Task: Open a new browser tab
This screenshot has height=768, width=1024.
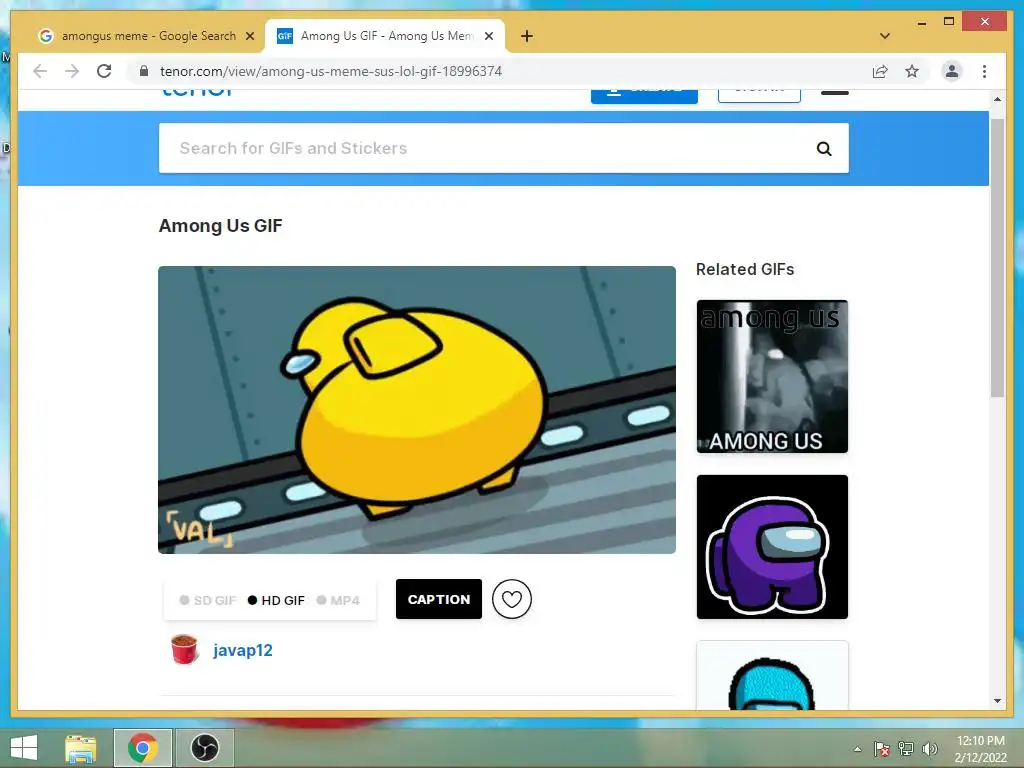Action: [x=527, y=36]
